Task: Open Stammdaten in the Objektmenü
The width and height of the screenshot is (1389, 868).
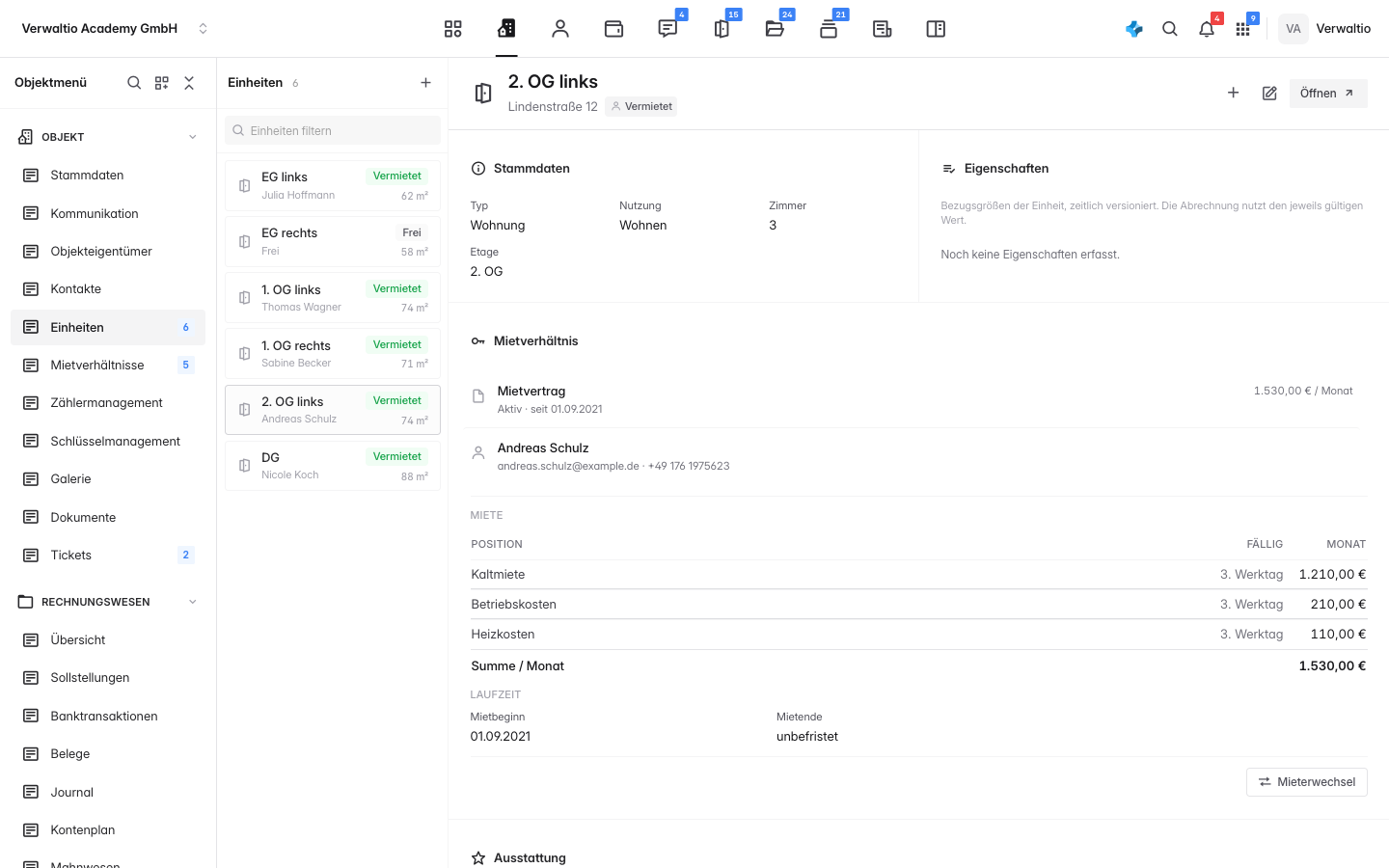Action: 108,176
